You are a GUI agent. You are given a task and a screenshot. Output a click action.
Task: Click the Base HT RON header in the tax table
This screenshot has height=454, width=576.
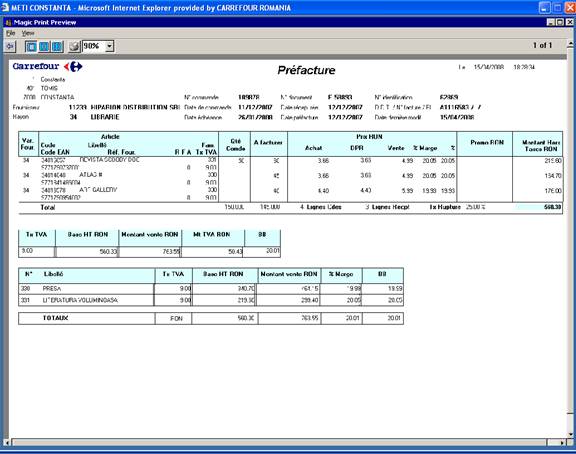(x=88, y=234)
